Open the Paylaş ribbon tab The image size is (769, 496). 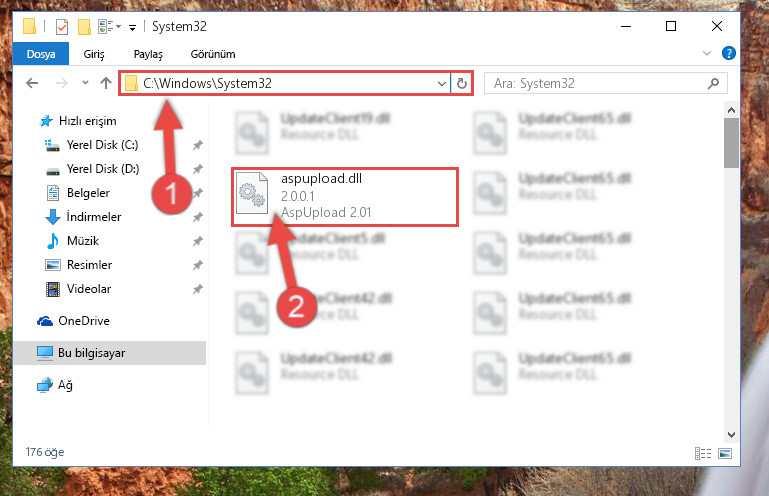coord(148,54)
